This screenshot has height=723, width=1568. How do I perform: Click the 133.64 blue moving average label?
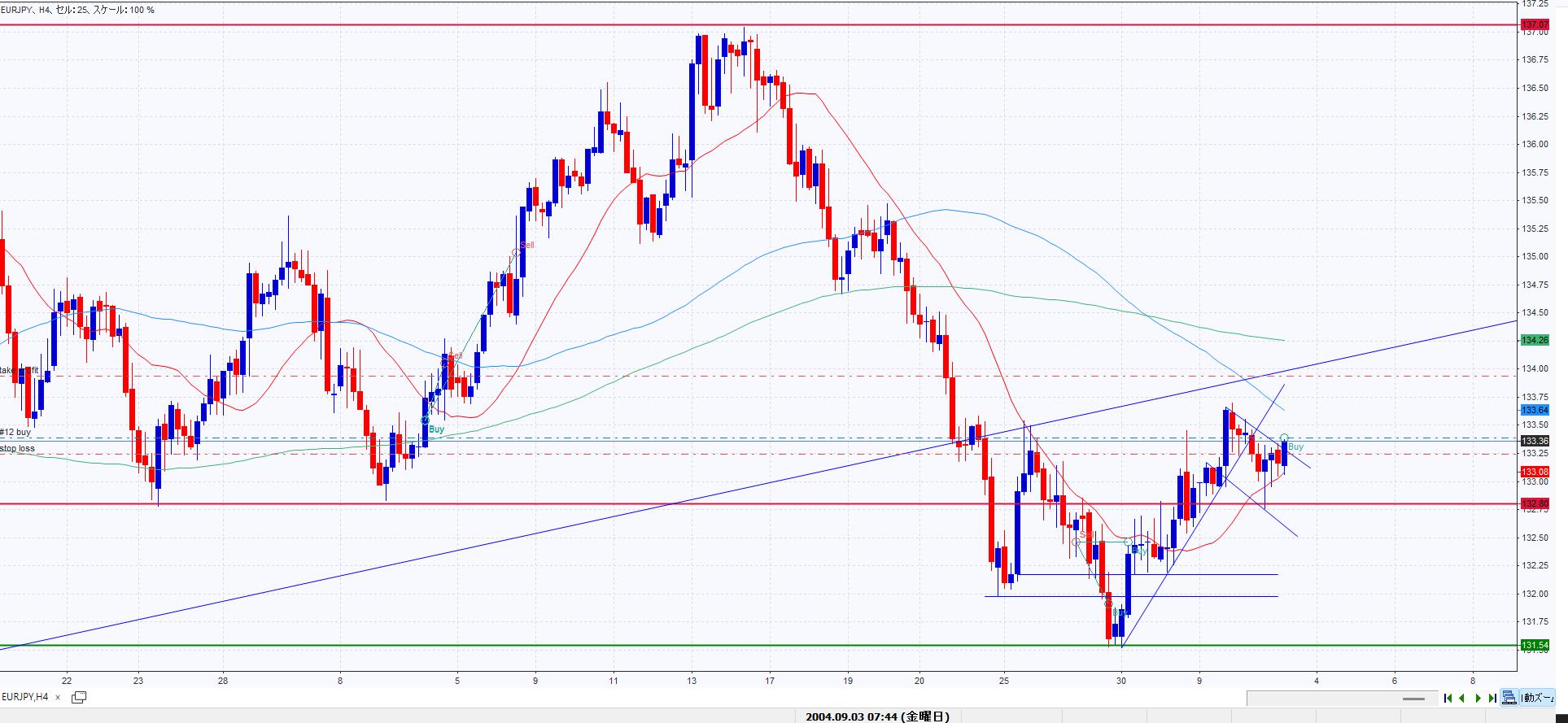click(x=1534, y=410)
